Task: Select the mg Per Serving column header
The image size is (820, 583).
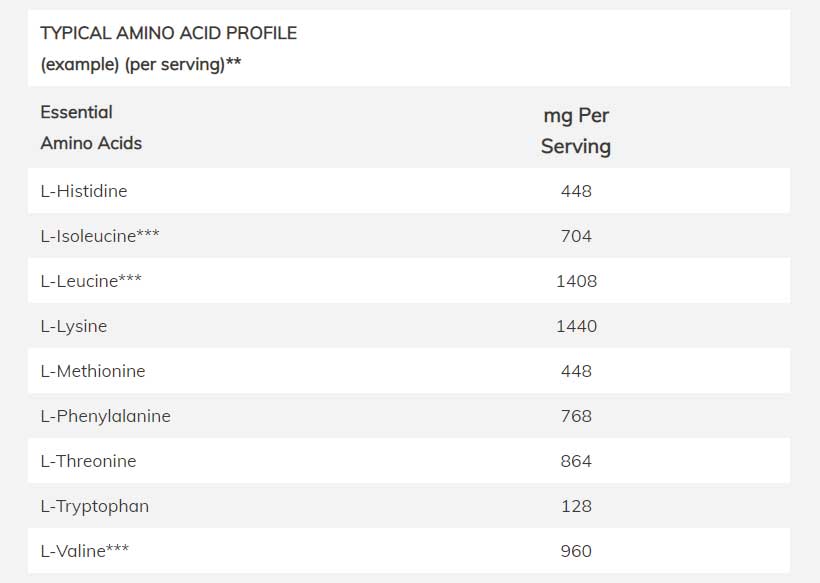Action: point(576,130)
